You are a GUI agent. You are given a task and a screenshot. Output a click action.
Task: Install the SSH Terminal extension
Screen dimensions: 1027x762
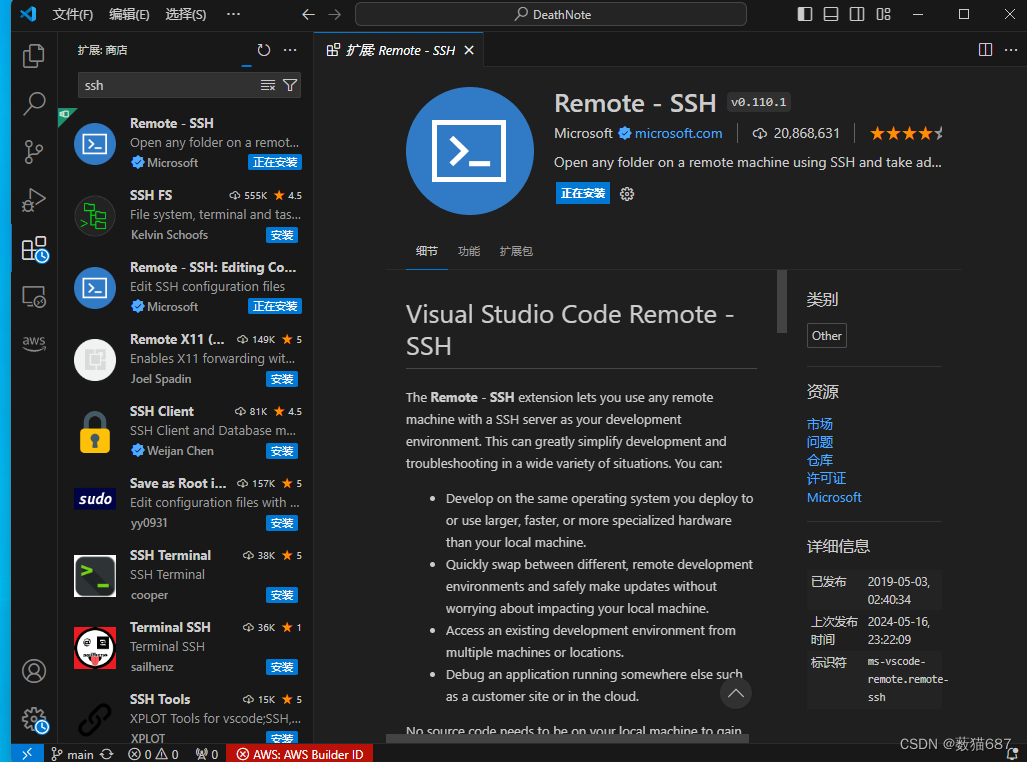[x=282, y=596]
